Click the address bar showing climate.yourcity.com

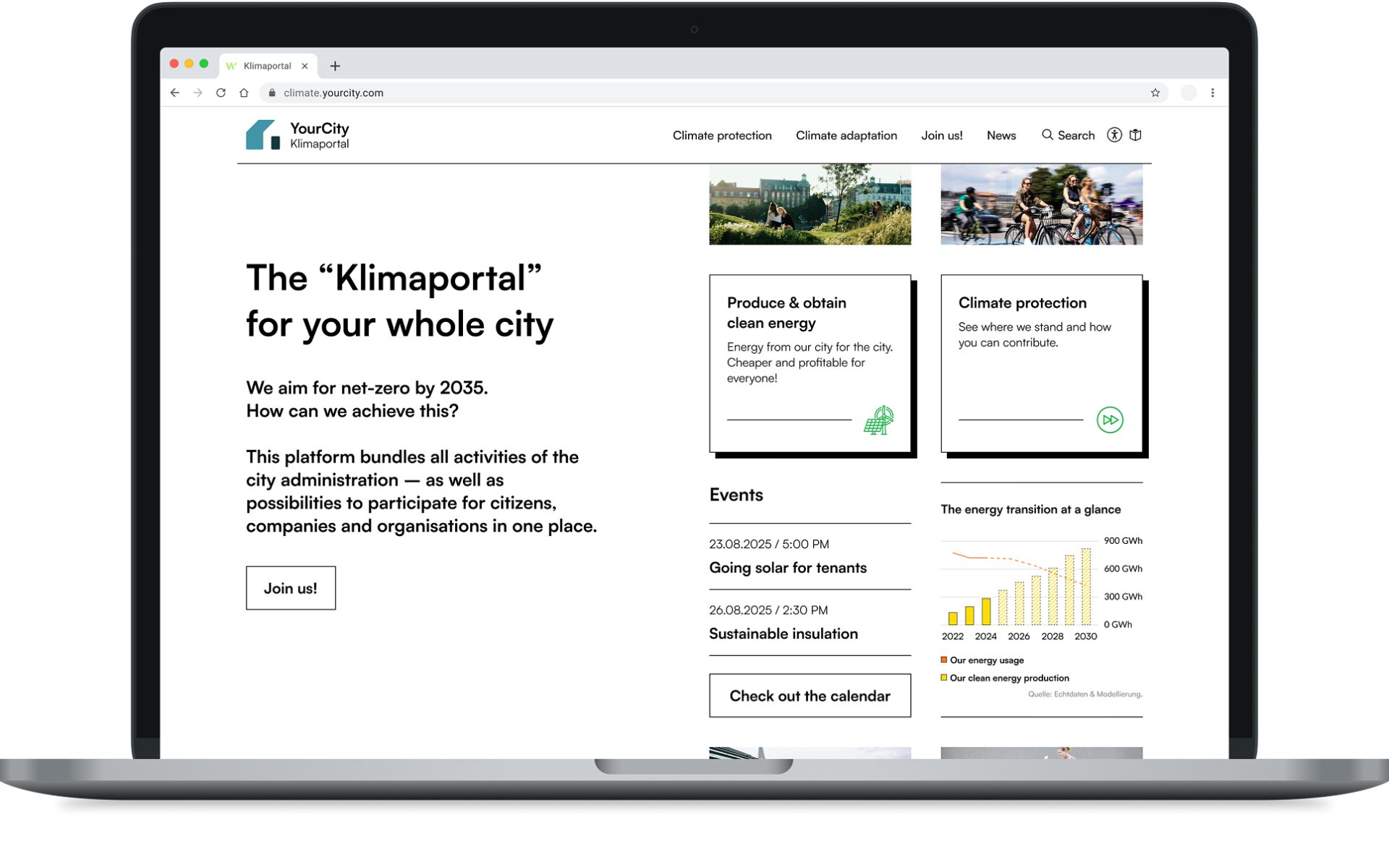point(332,93)
